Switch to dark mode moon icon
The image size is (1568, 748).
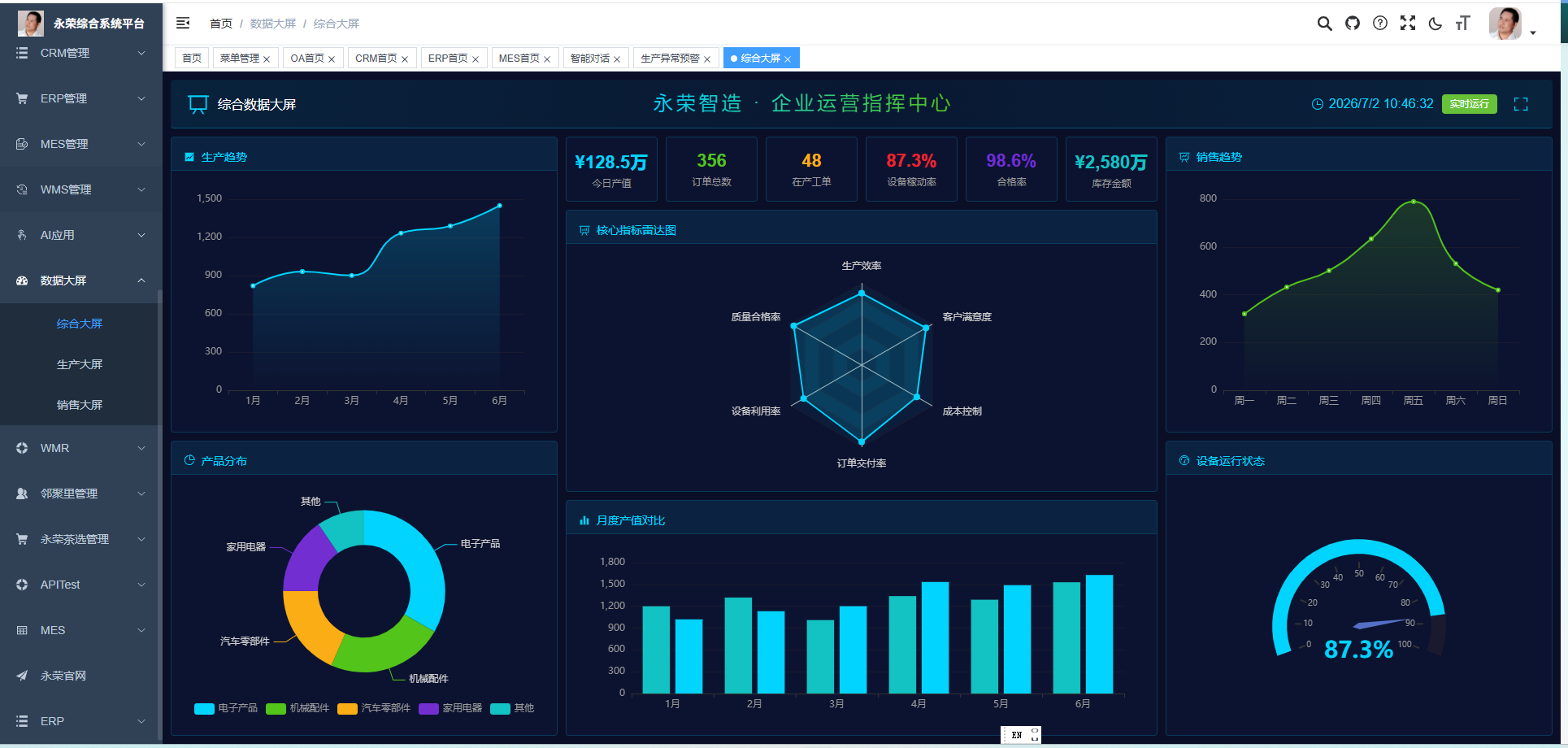(1435, 24)
